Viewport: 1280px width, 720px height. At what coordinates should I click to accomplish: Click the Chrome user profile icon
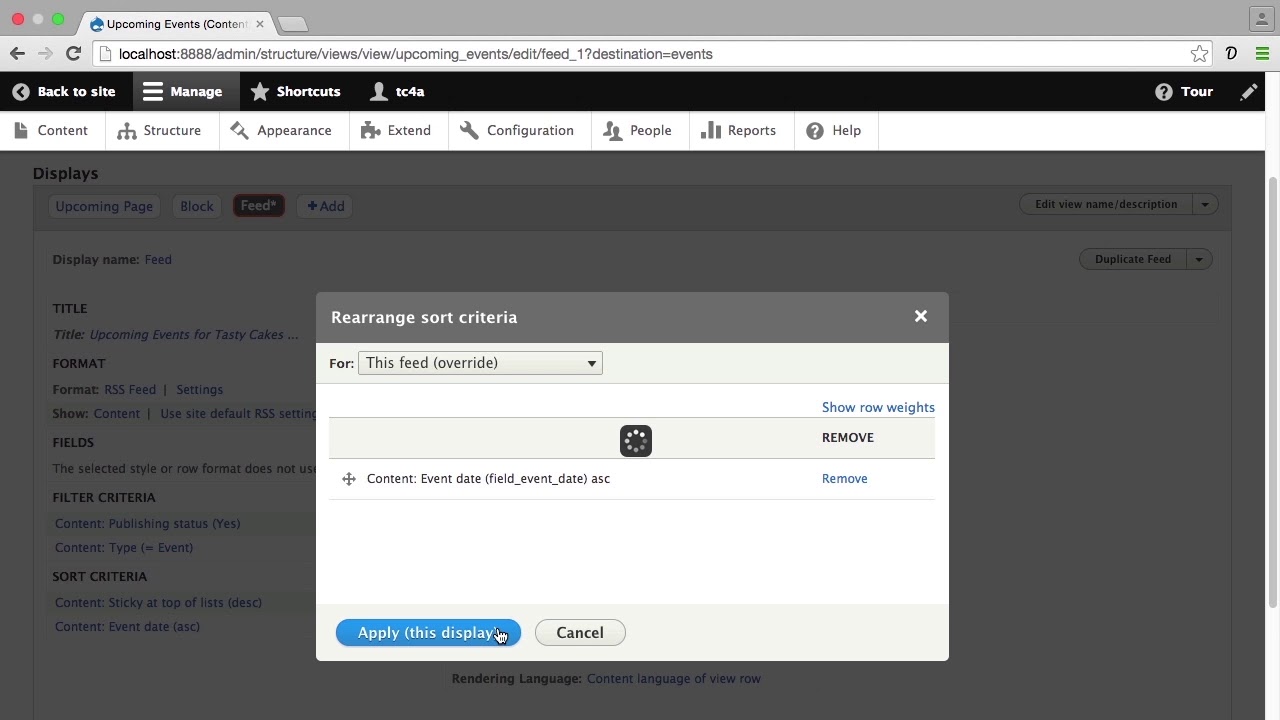[x=1262, y=18]
